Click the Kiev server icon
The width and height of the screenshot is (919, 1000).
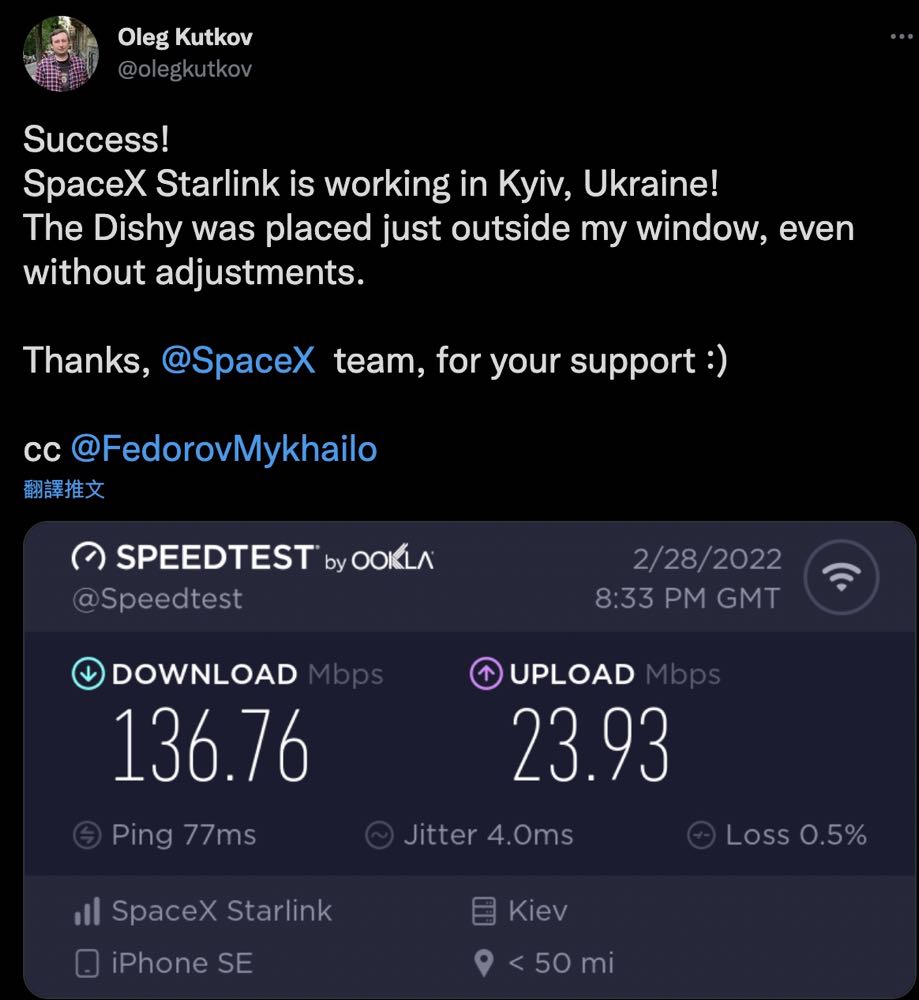(484, 911)
